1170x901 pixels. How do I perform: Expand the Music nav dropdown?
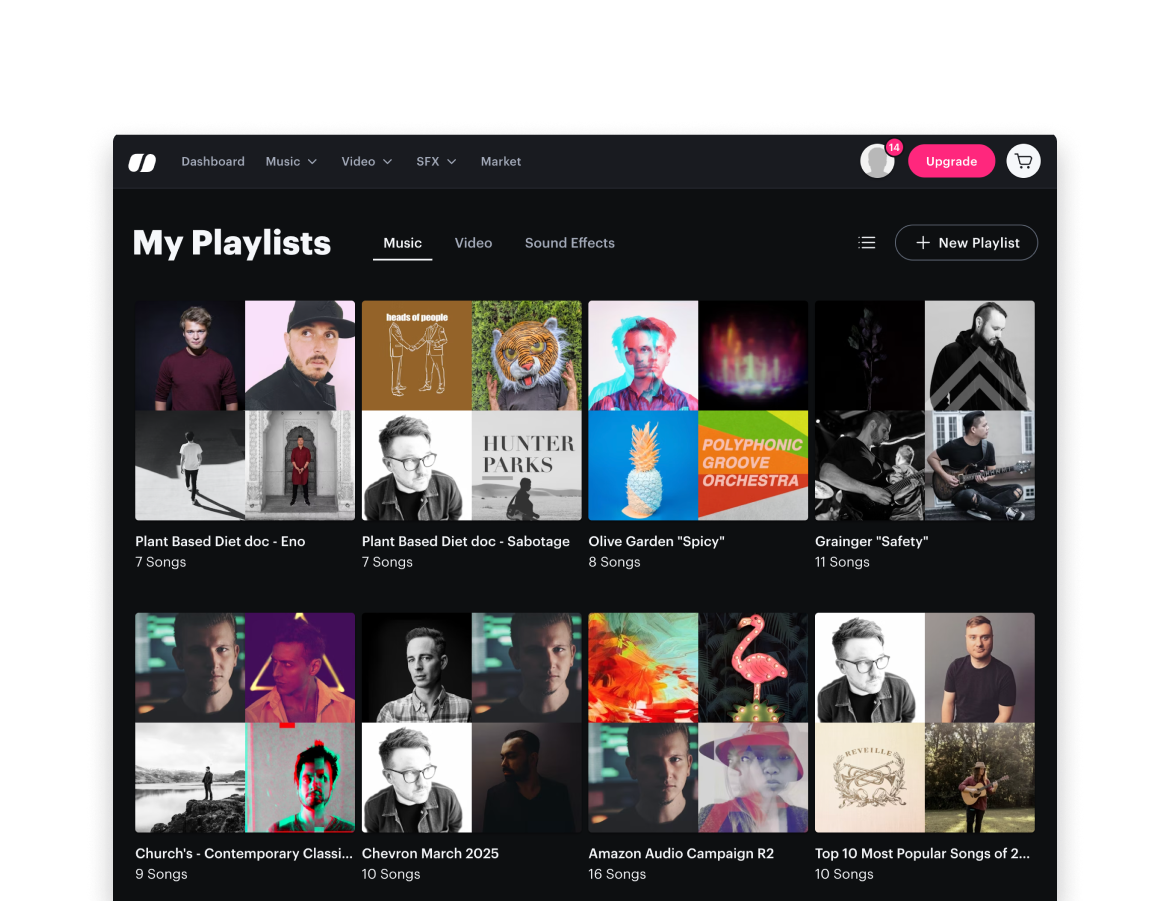[291, 161]
